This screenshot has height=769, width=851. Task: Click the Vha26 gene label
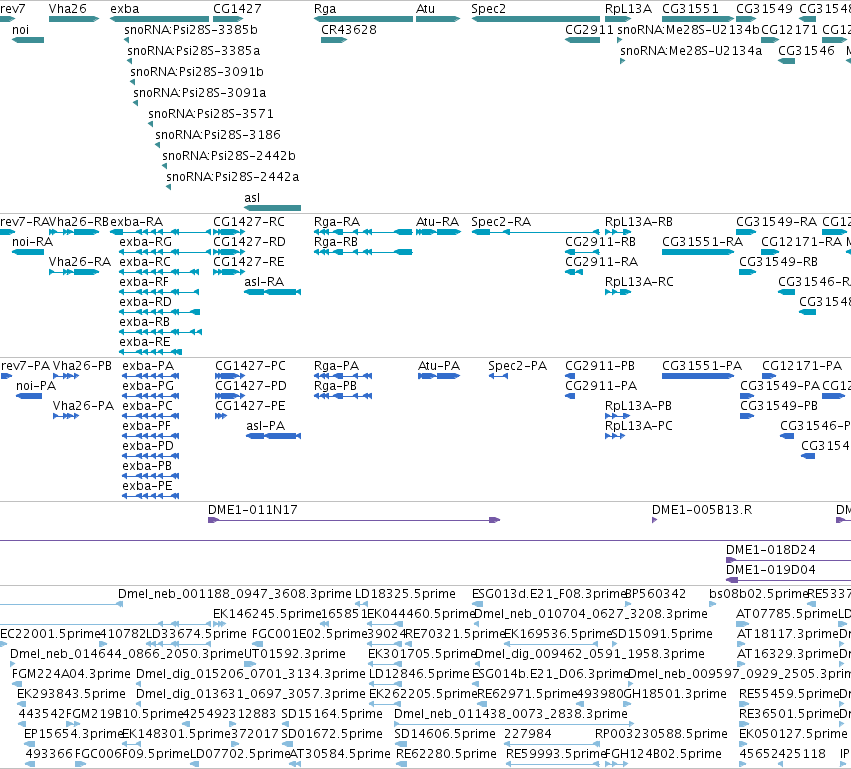point(67,9)
